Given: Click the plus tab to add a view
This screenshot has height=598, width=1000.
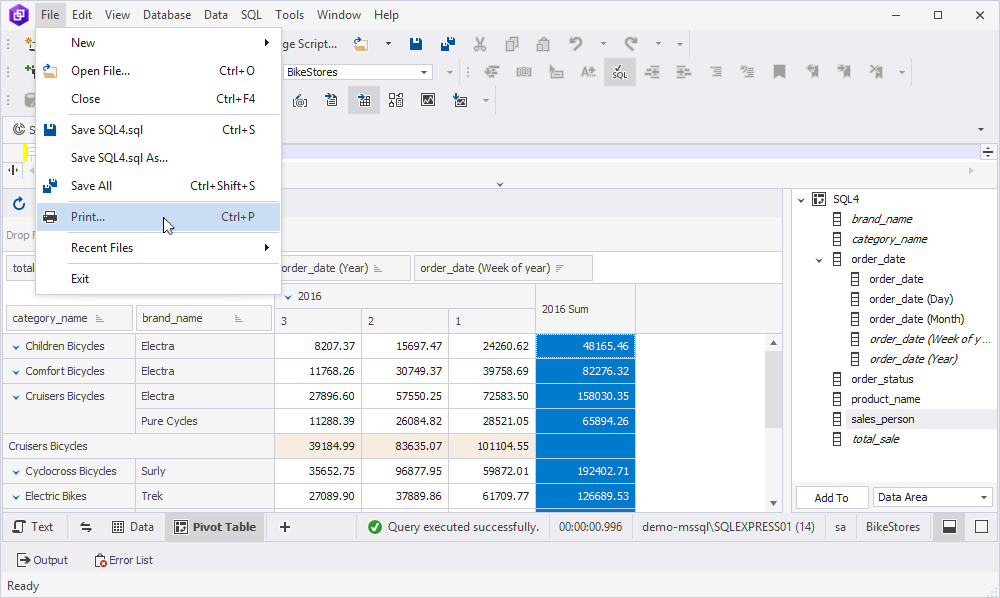Looking at the screenshot, I should point(285,527).
